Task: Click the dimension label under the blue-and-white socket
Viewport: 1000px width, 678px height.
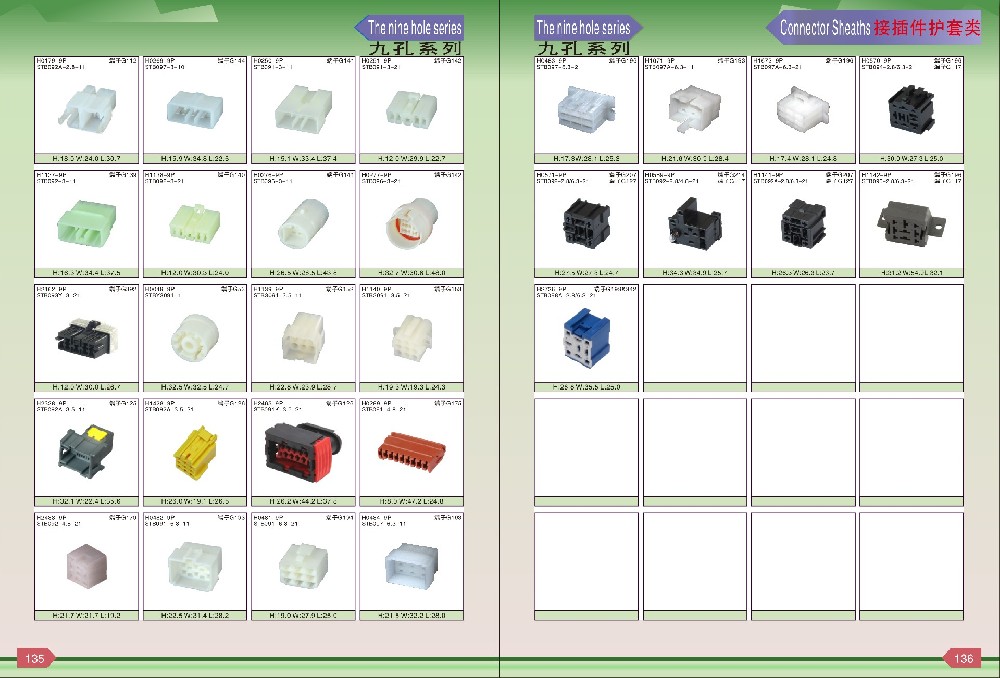Action: (586, 387)
